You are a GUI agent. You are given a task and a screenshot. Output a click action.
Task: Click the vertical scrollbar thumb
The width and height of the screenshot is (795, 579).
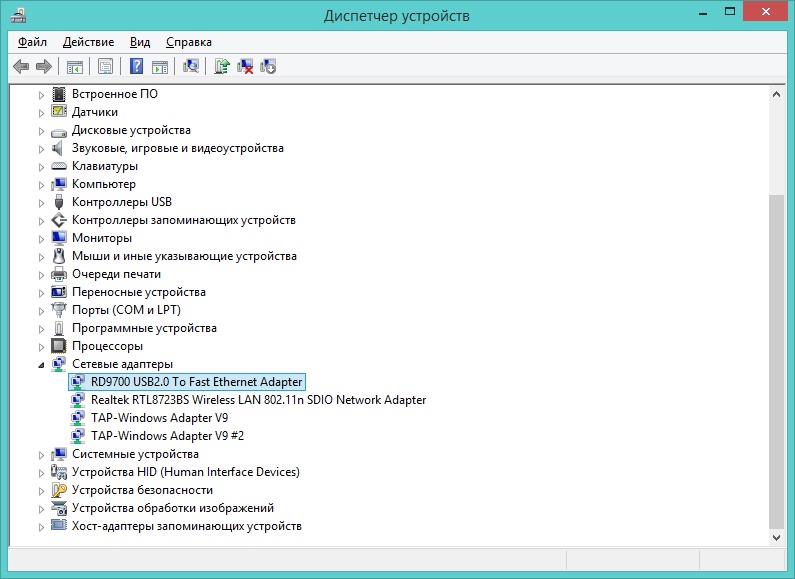point(776,361)
